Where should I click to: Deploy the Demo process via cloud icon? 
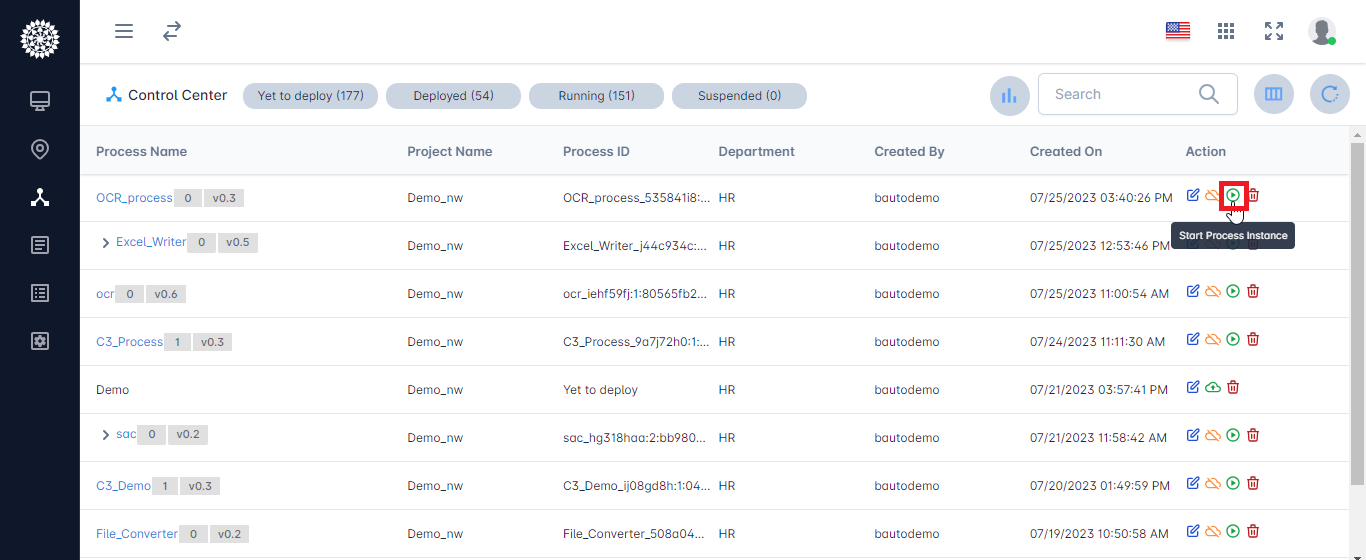[1213, 387]
